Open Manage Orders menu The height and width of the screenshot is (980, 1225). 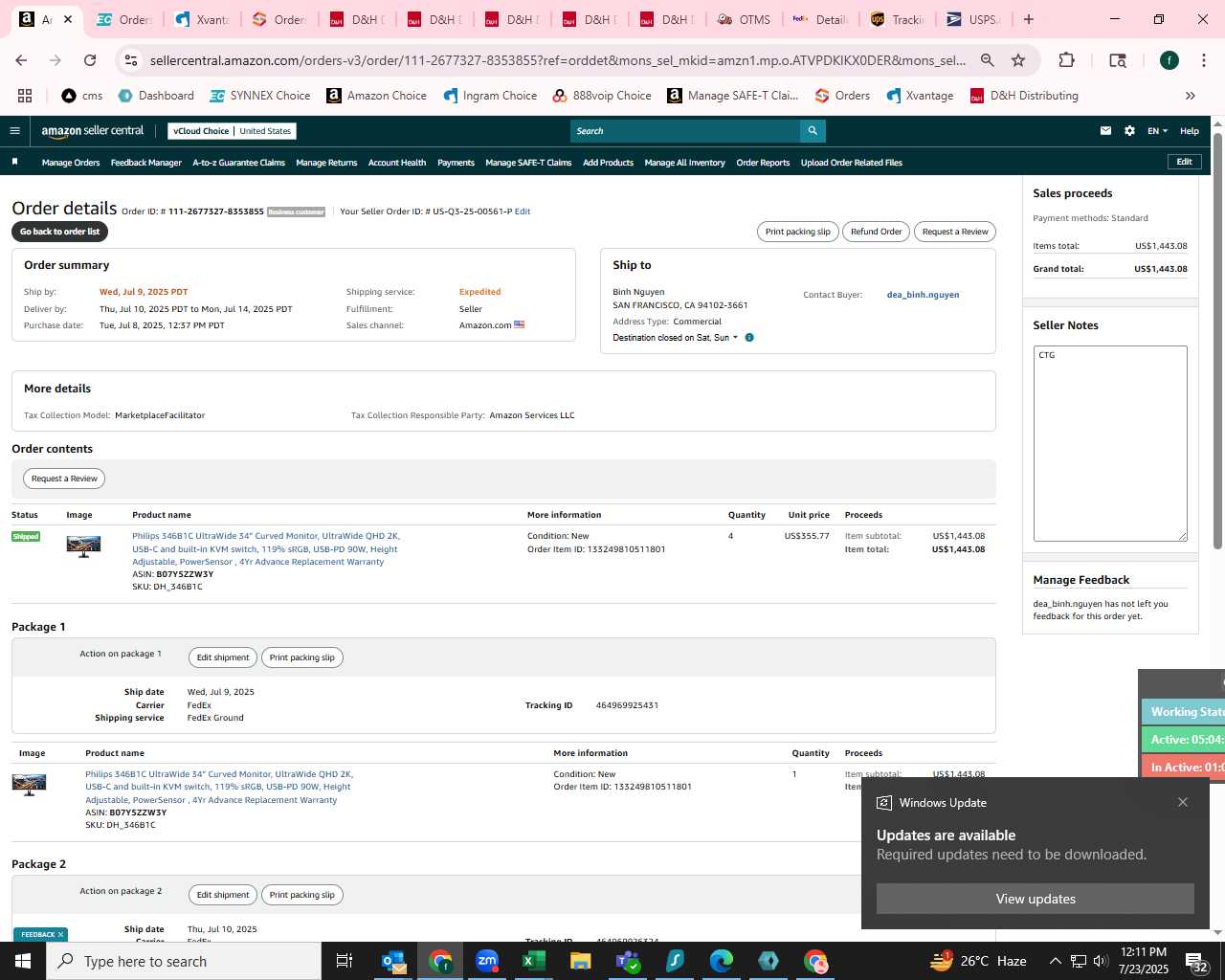(71, 163)
